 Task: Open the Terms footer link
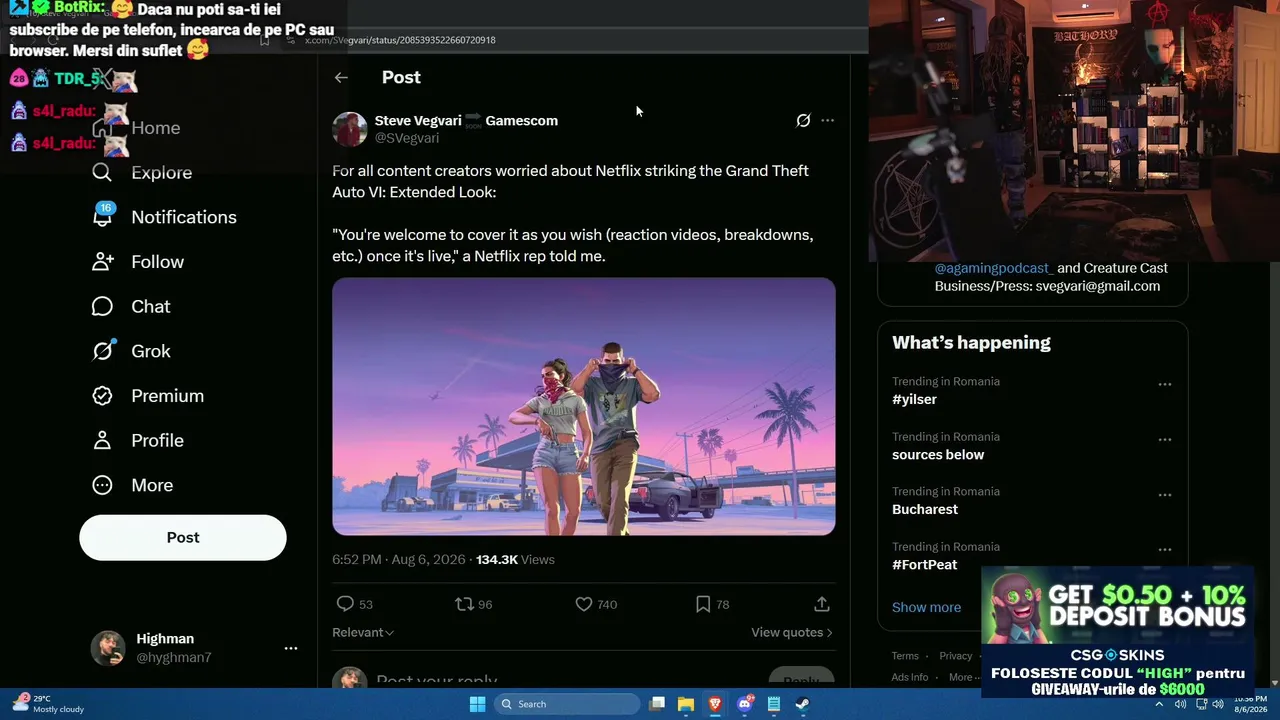[x=905, y=656]
